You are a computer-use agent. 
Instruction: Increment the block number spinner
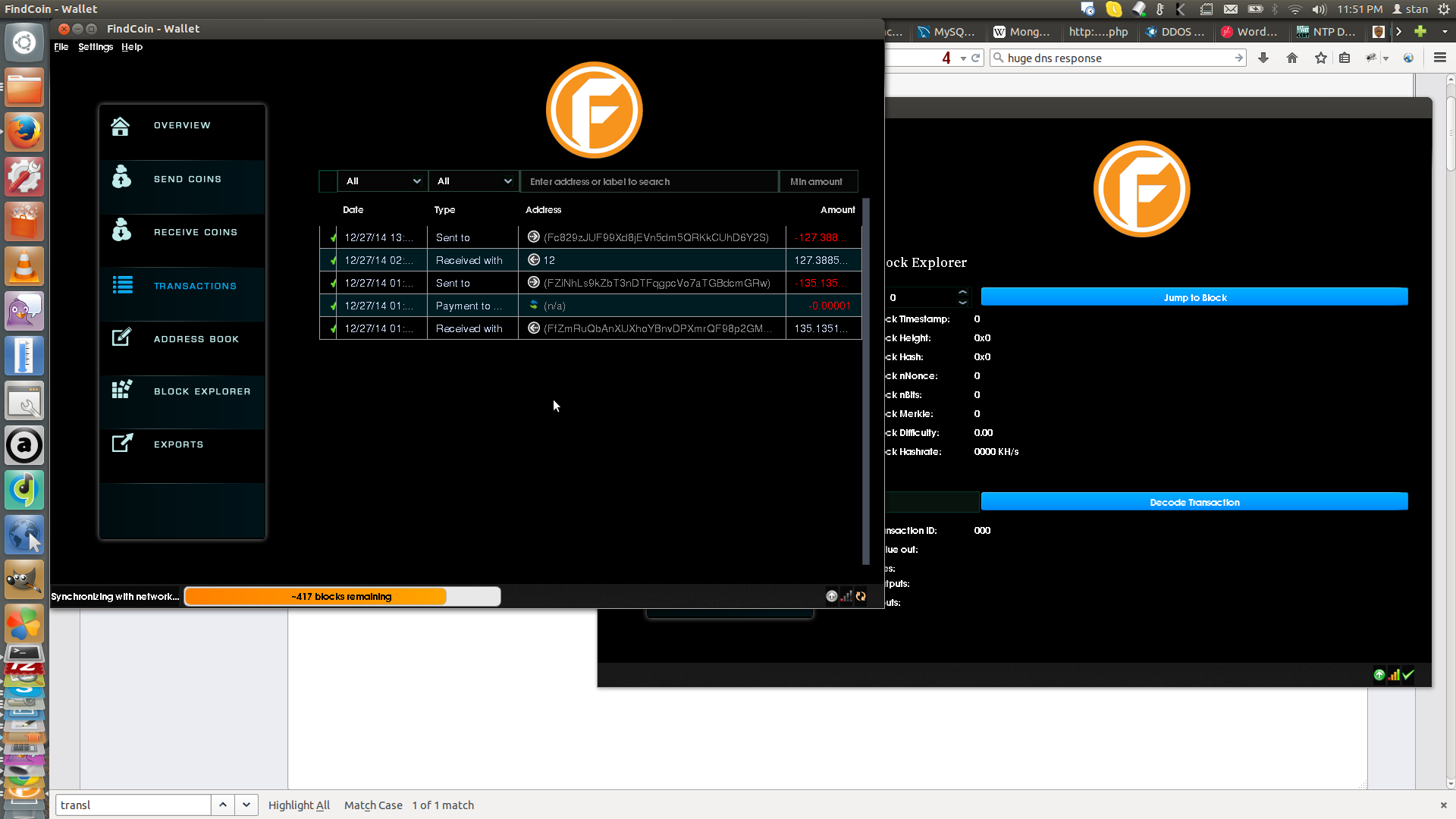pos(962,292)
